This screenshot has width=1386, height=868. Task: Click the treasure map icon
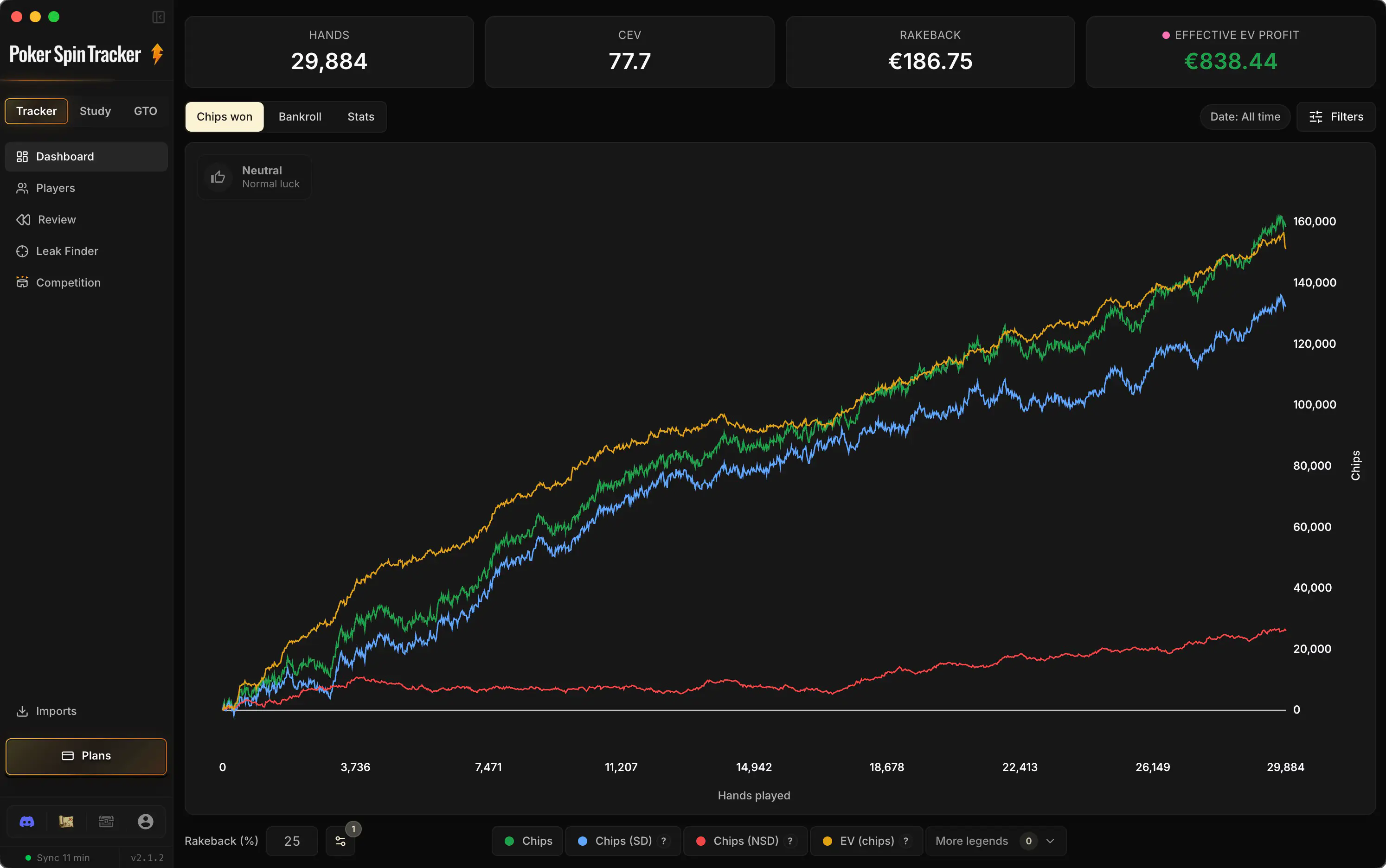pyautogui.click(x=66, y=822)
